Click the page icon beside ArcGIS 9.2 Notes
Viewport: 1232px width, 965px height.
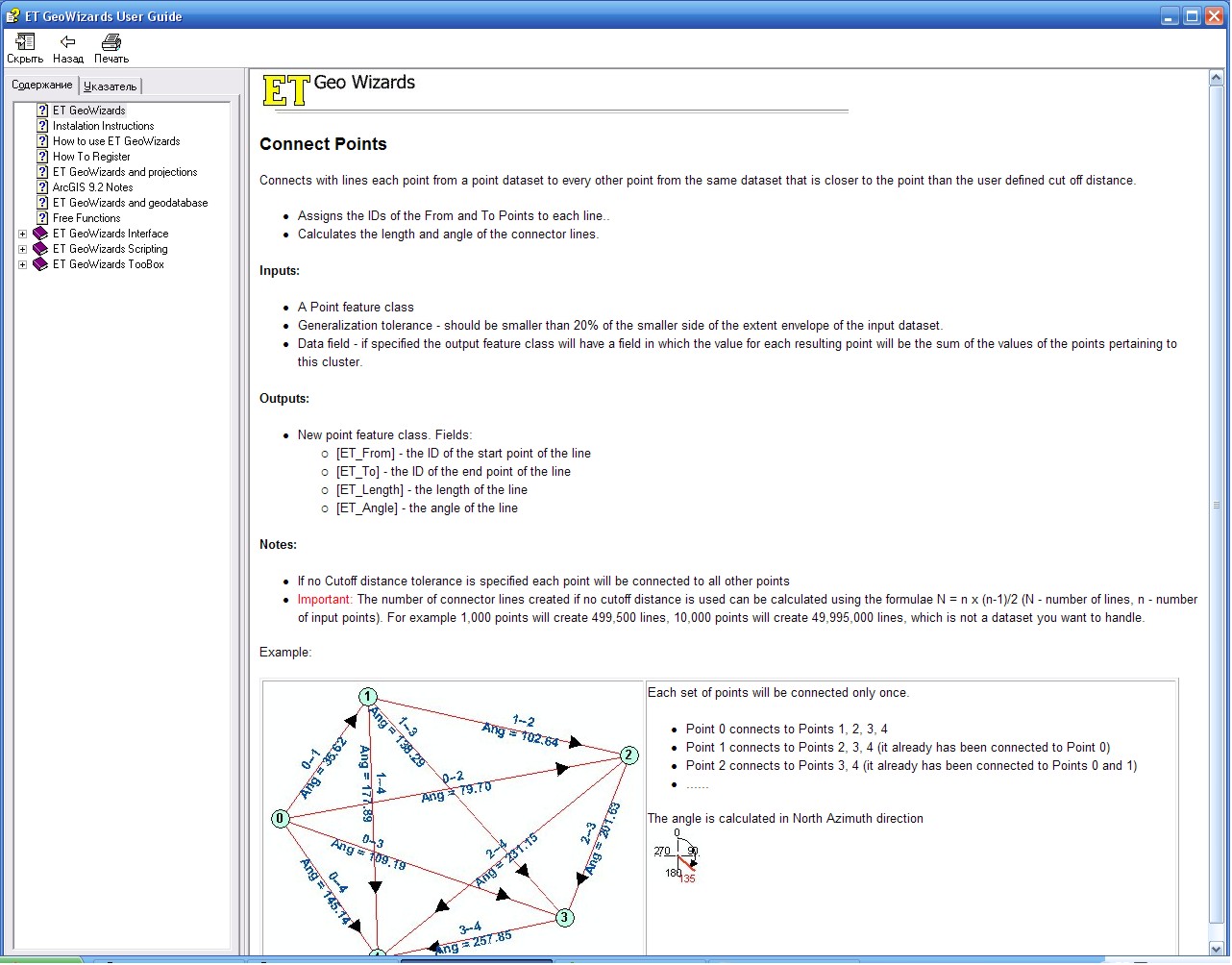[x=42, y=187]
